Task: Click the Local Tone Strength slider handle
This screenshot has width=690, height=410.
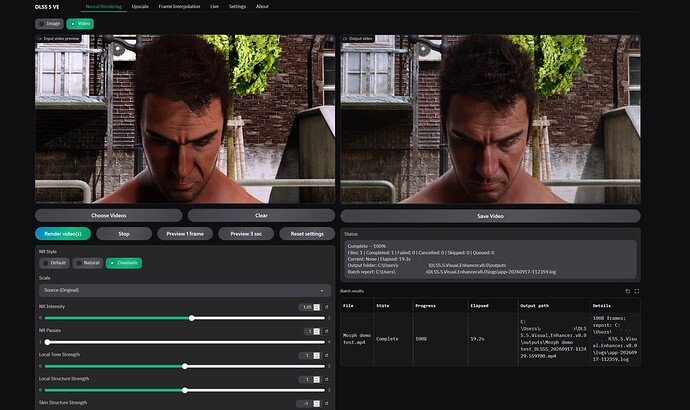Action: coord(185,366)
